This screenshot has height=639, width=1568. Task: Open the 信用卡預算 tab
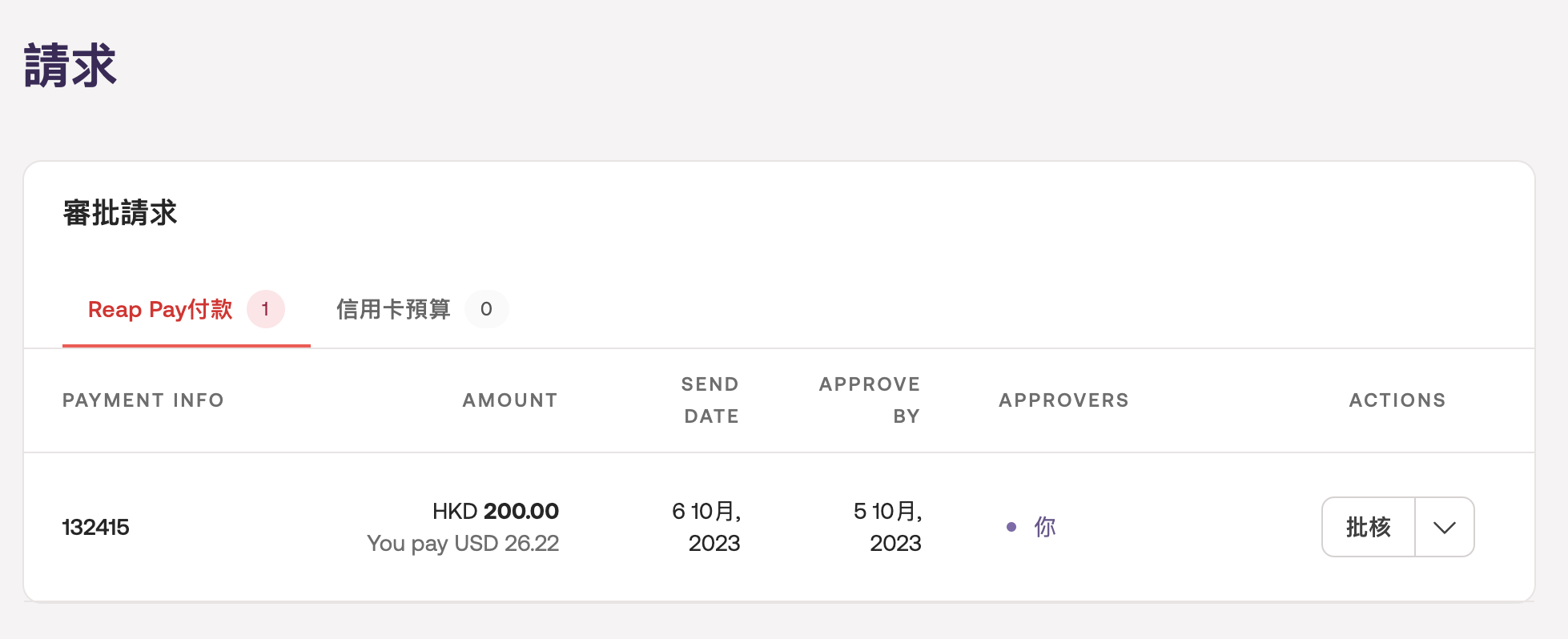pyautogui.click(x=393, y=309)
